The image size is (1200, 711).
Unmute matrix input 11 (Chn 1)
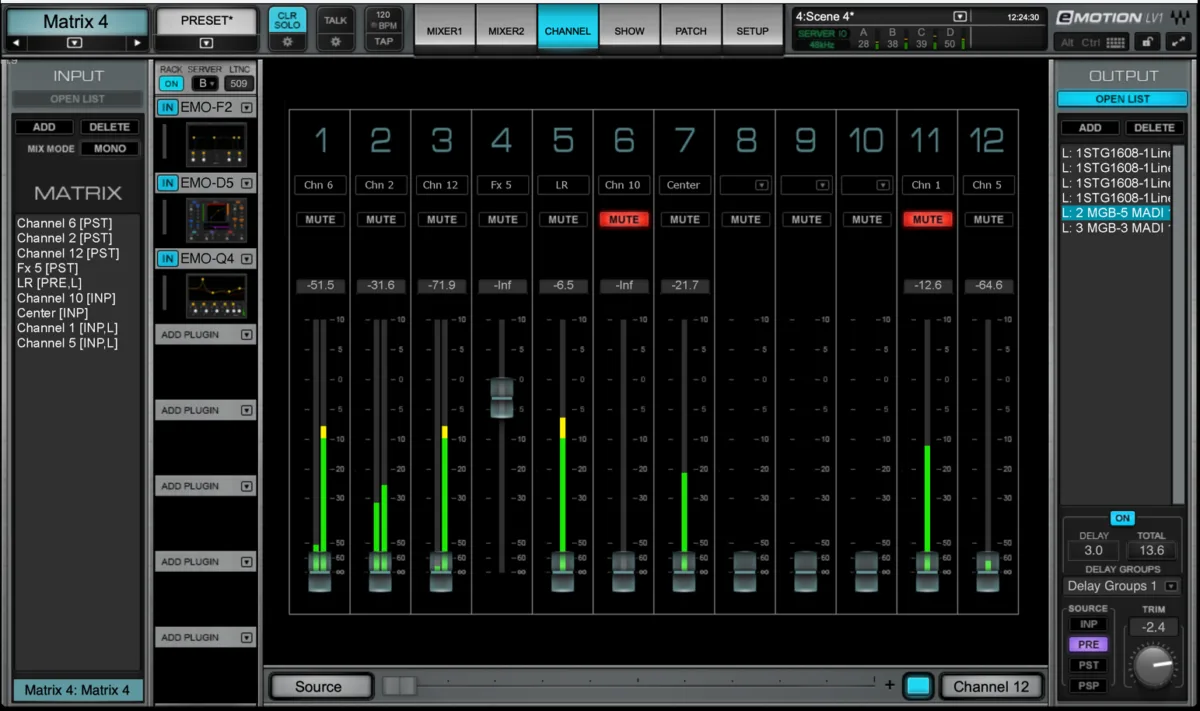click(x=927, y=219)
